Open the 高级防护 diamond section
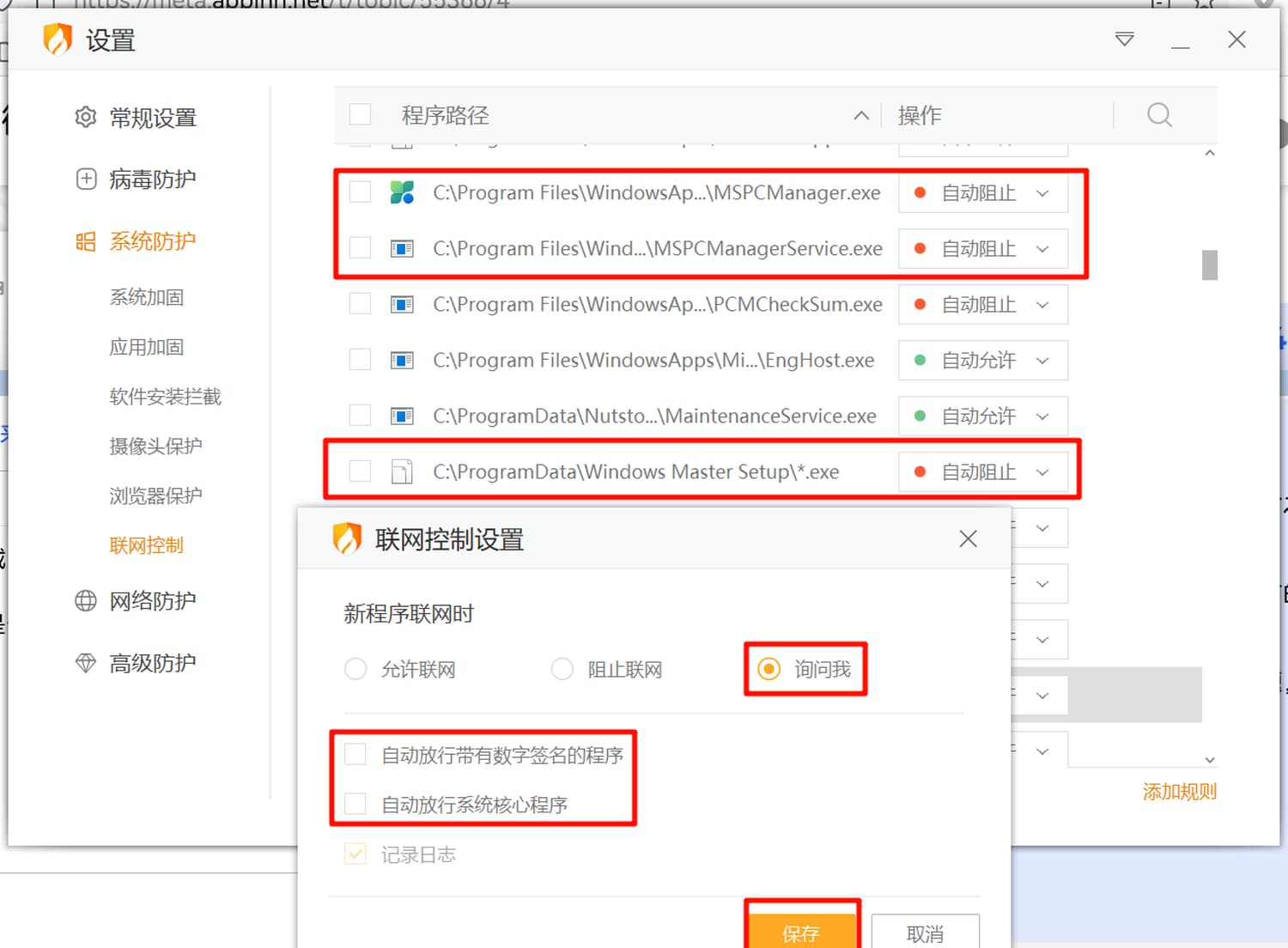 tap(136, 663)
